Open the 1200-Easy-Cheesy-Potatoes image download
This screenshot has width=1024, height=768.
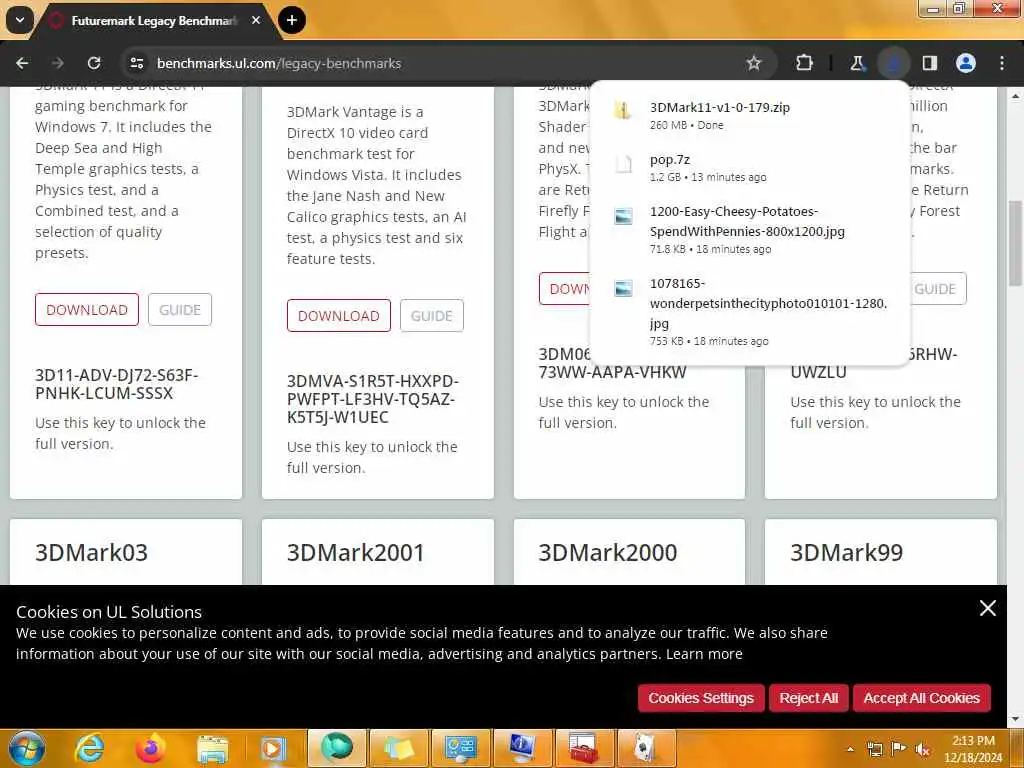tap(750, 229)
